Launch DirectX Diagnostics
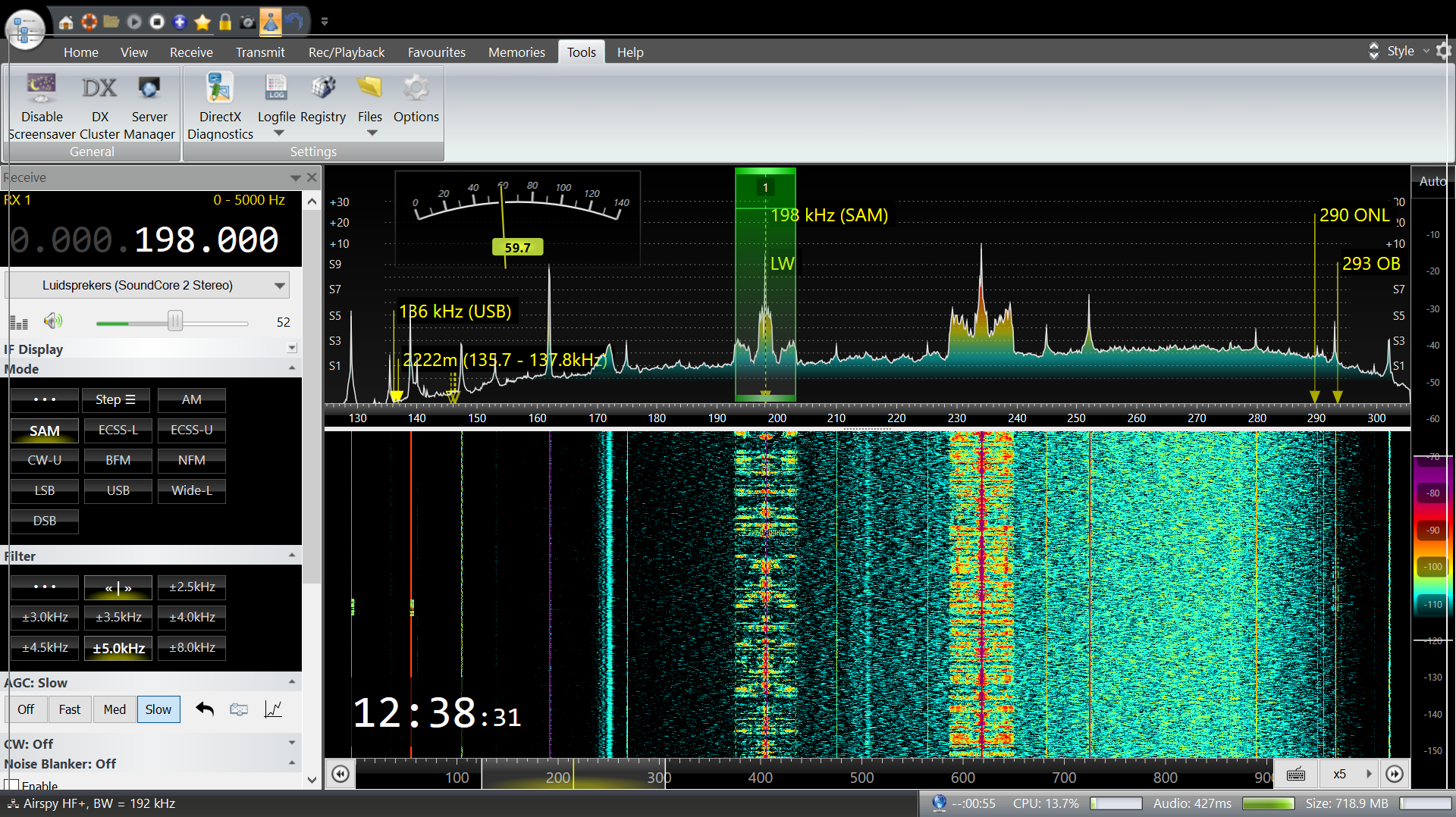Image resolution: width=1456 pixels, height=817 pixels. coord(220,89)
